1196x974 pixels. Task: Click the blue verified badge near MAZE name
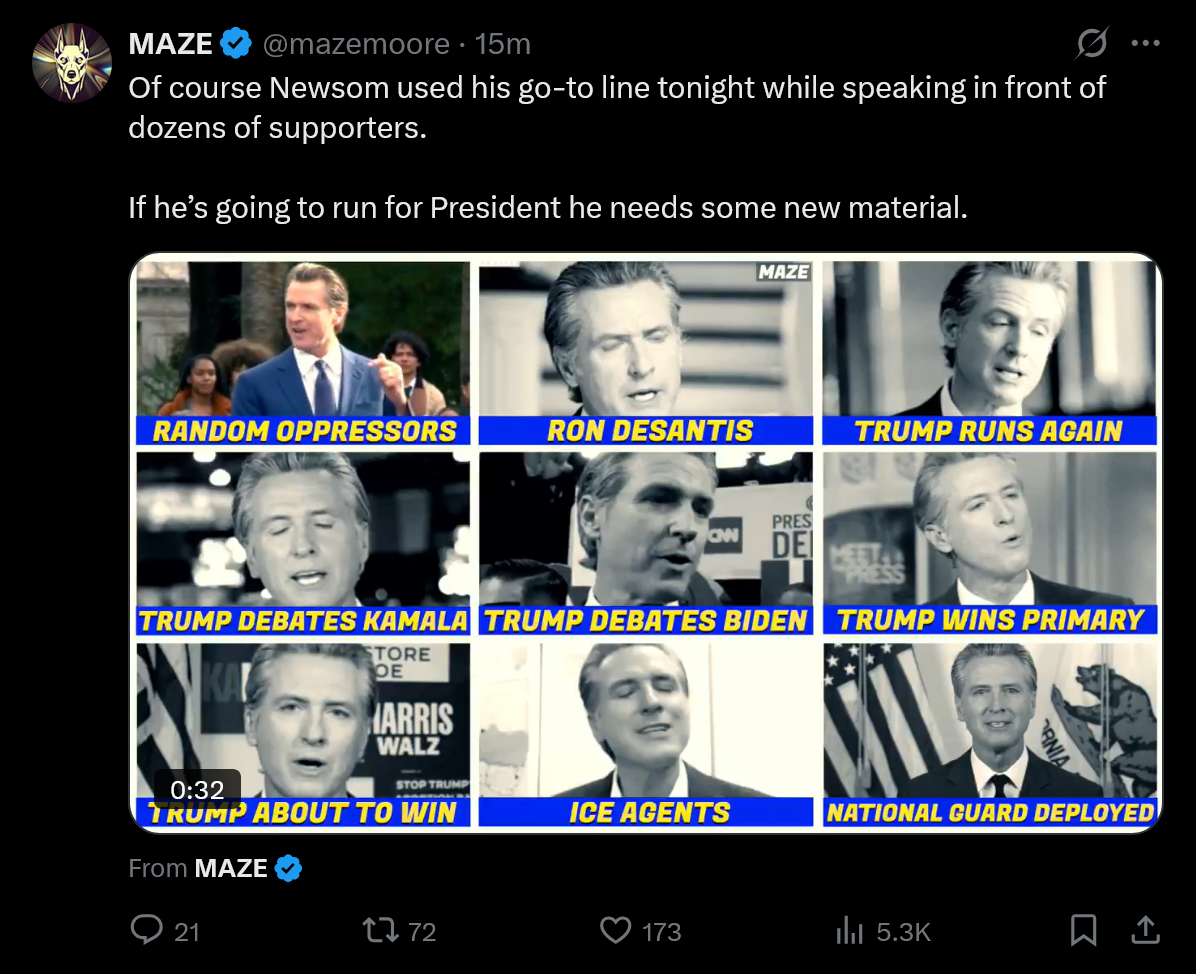[236, 44]
